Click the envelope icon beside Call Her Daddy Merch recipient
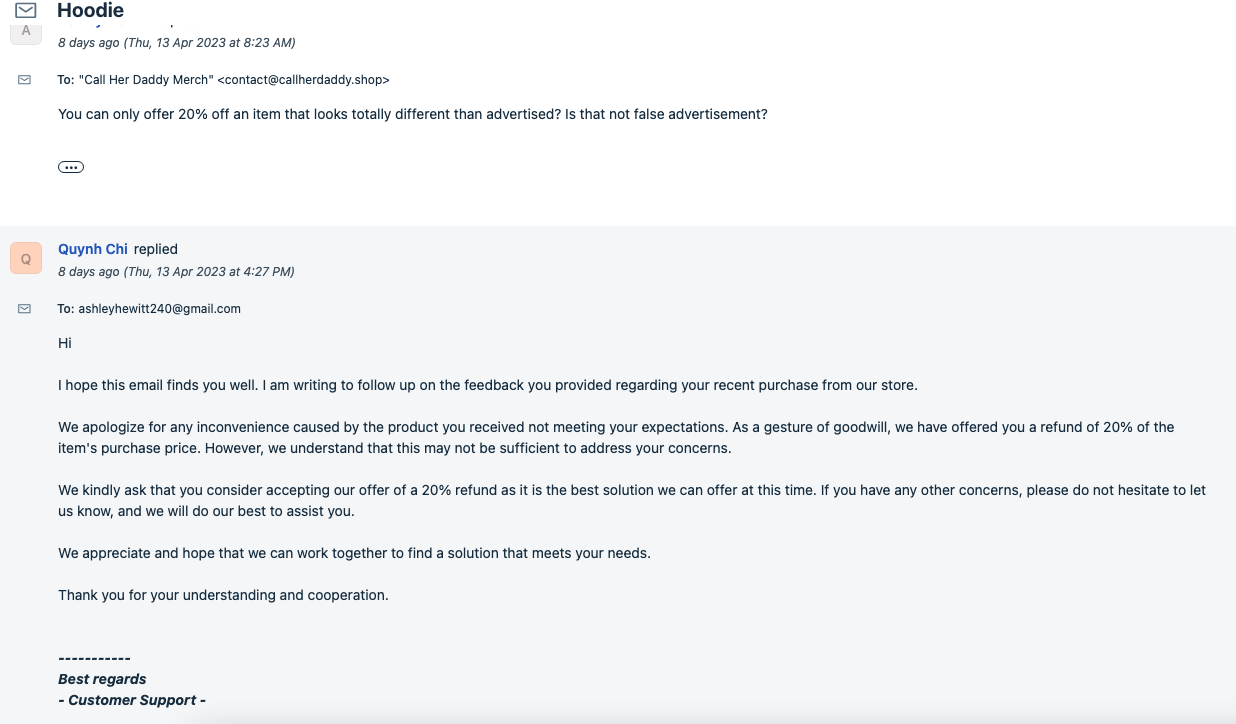The width and height of the screenshot is (1236, 724). point(25,80)
